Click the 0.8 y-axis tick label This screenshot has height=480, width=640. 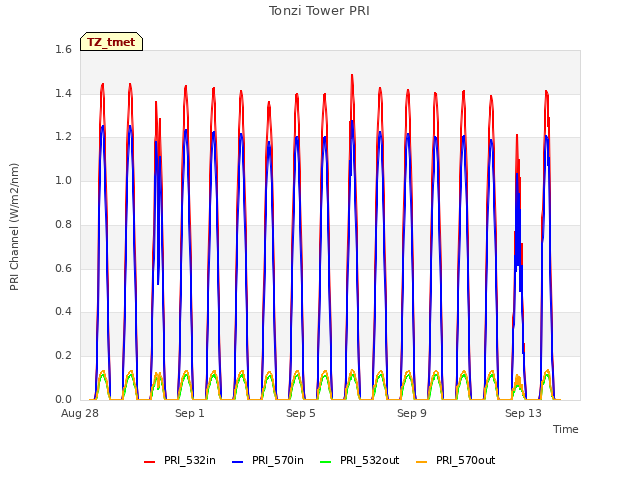coord(63,224)
